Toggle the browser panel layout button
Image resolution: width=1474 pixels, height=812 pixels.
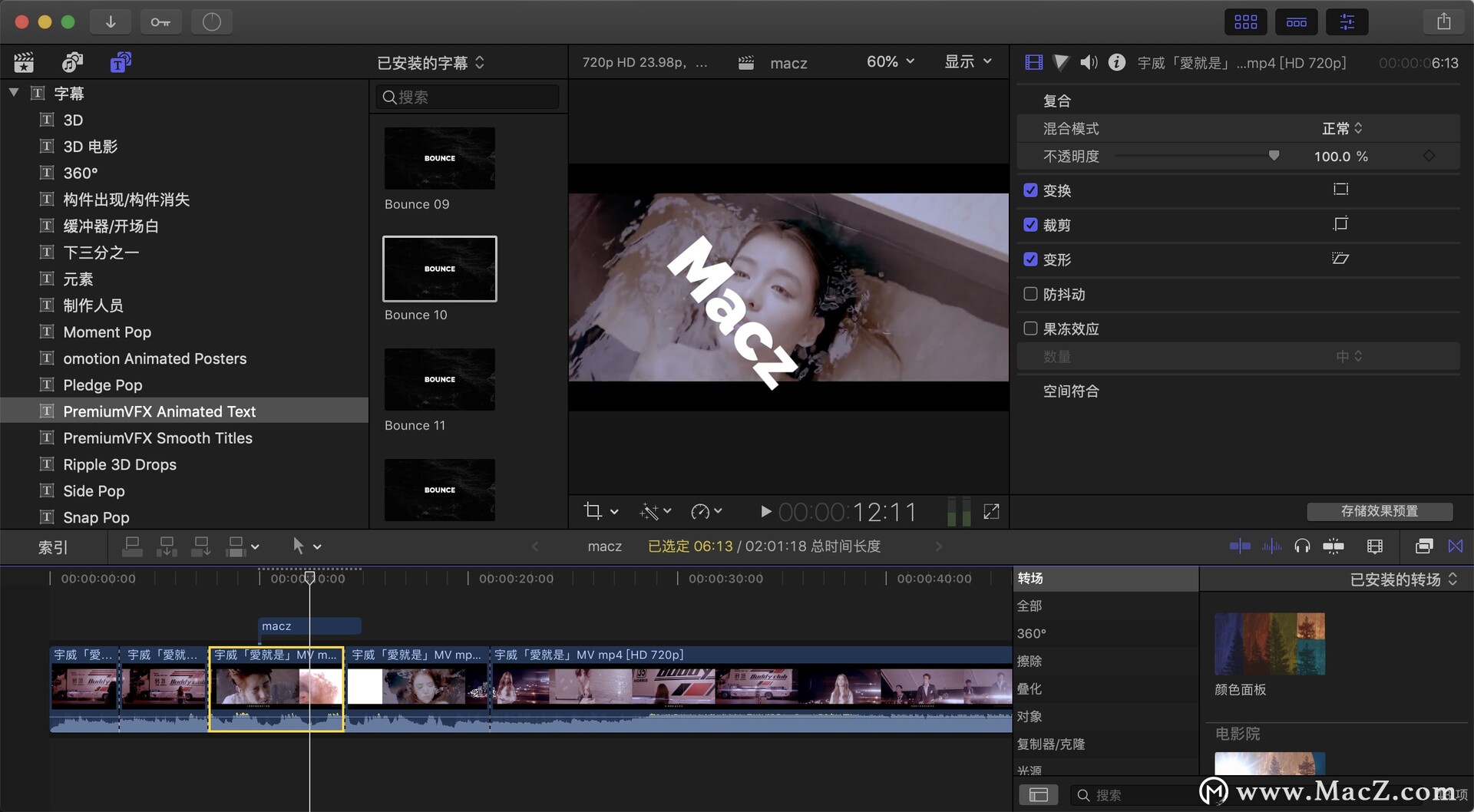(x=1245, y=21)
